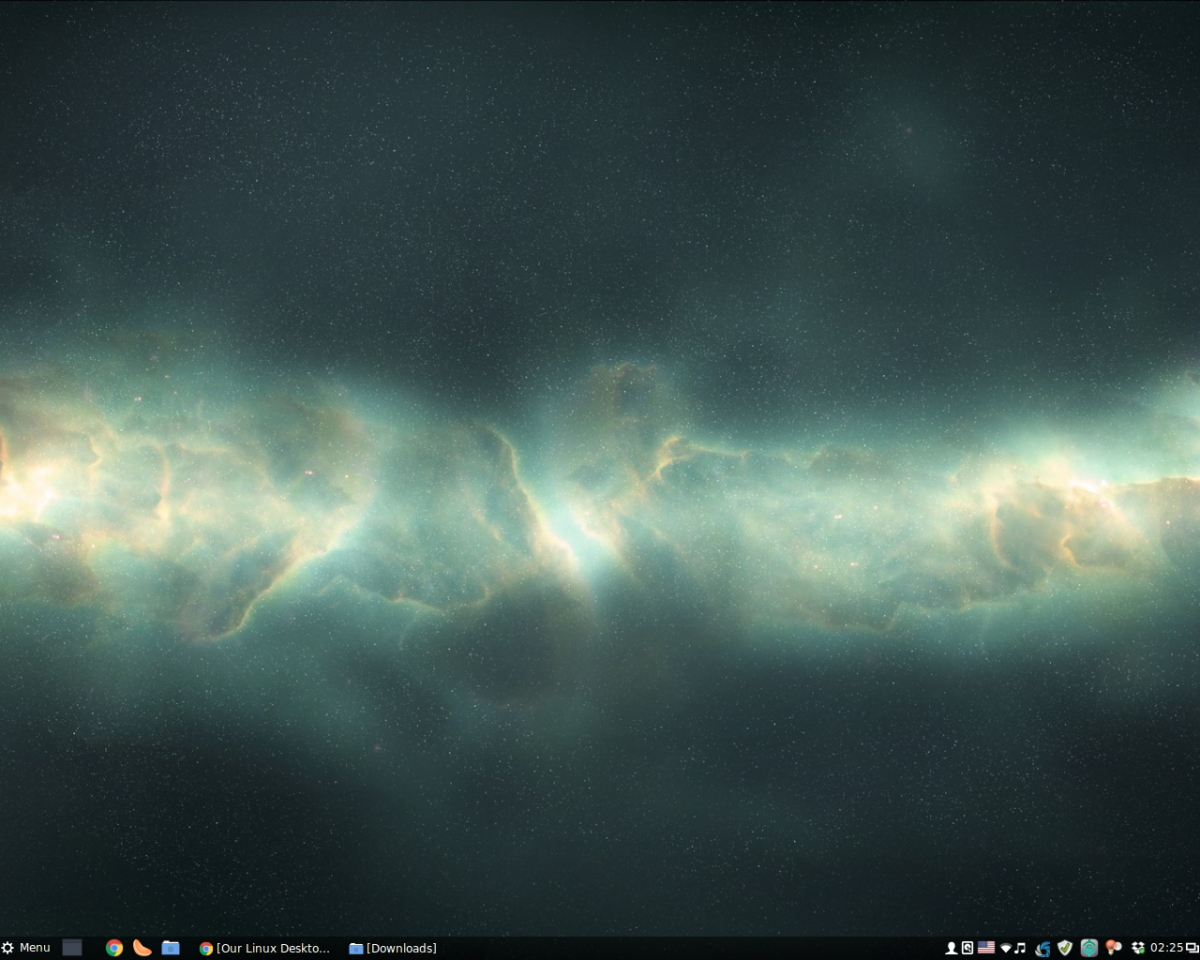Open the file manager launcher icon
Image resolution: width=1200 pixels, height=960 pixels.
pyautogui.click(x=171, y=948)
